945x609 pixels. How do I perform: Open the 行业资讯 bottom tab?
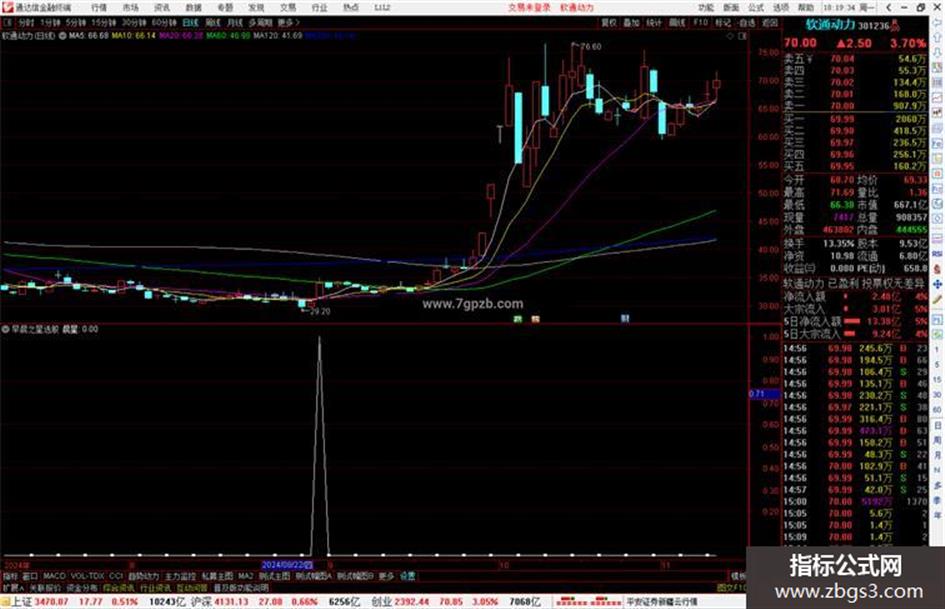(155, 587)
